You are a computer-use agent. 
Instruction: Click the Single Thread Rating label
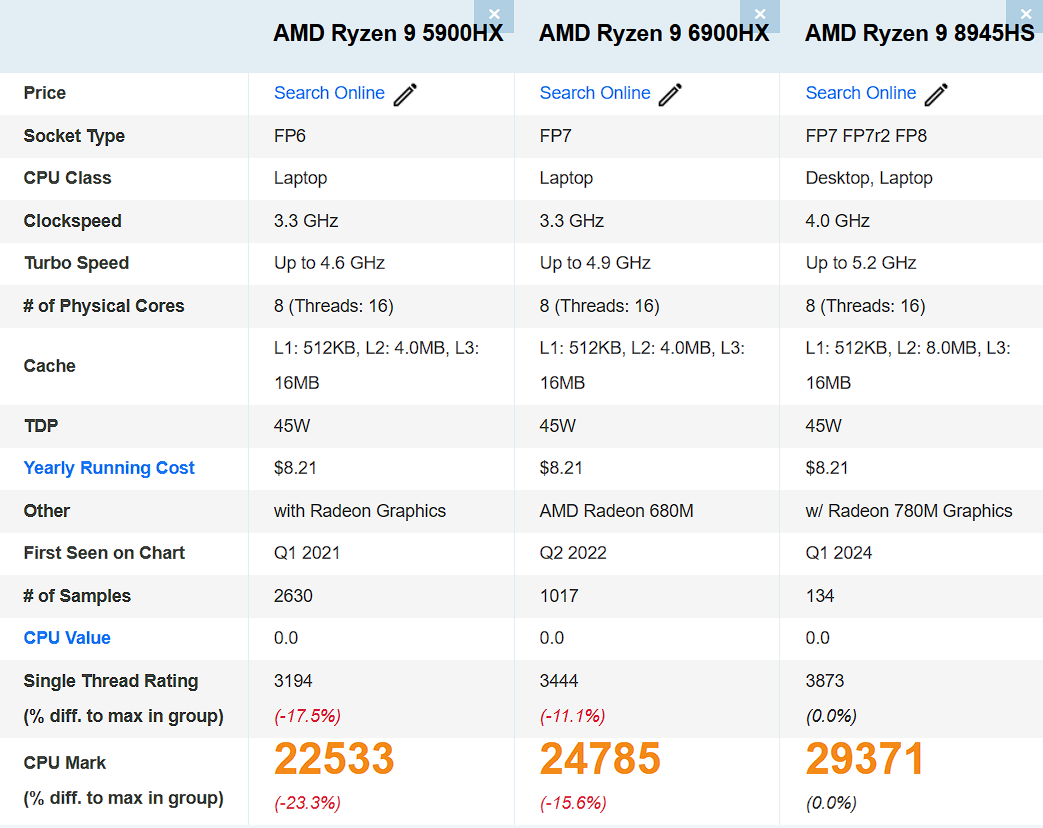[x=110, y=681]
